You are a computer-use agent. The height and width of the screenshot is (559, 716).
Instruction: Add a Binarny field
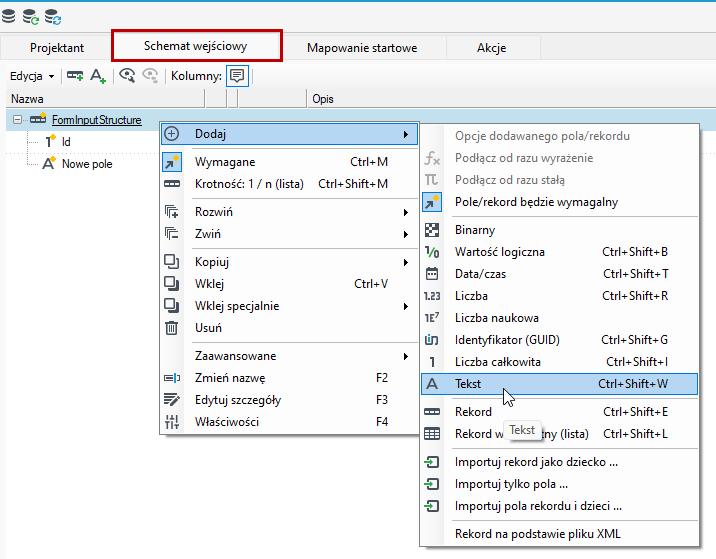pos(560,230)
